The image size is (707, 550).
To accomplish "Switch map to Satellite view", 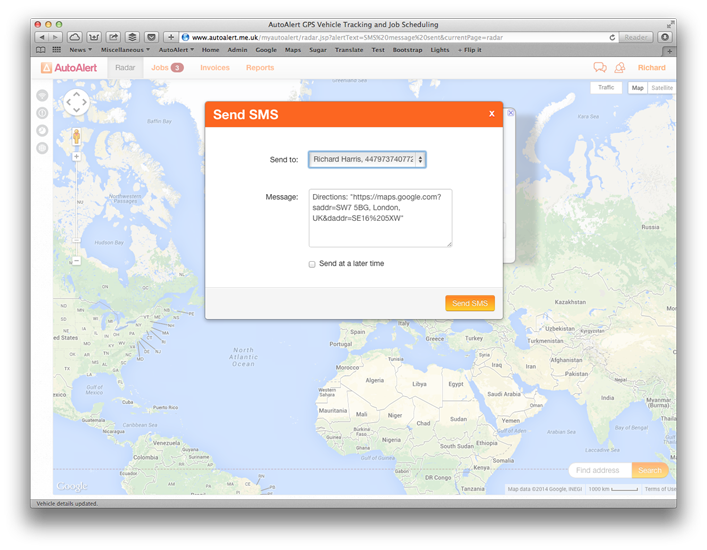I will point(661,88).
